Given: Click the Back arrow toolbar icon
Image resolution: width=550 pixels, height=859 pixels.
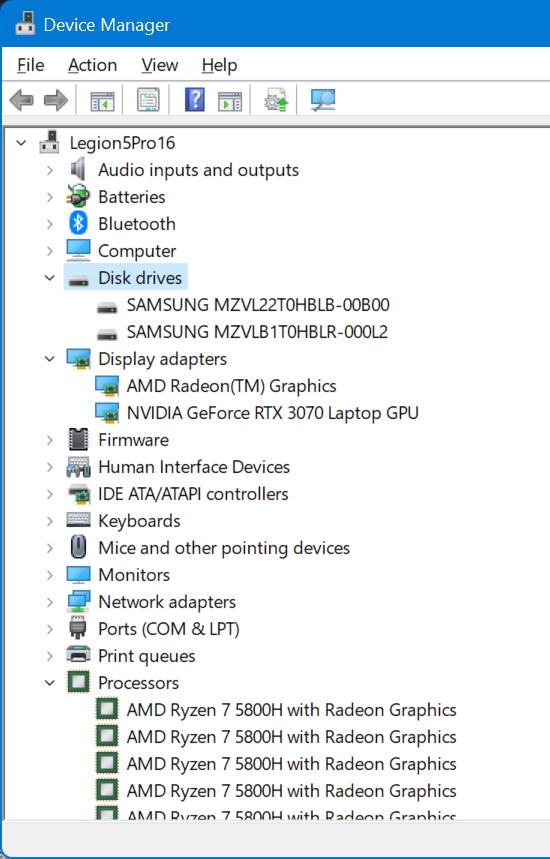Looking at the screenshot, I should 22,100.
